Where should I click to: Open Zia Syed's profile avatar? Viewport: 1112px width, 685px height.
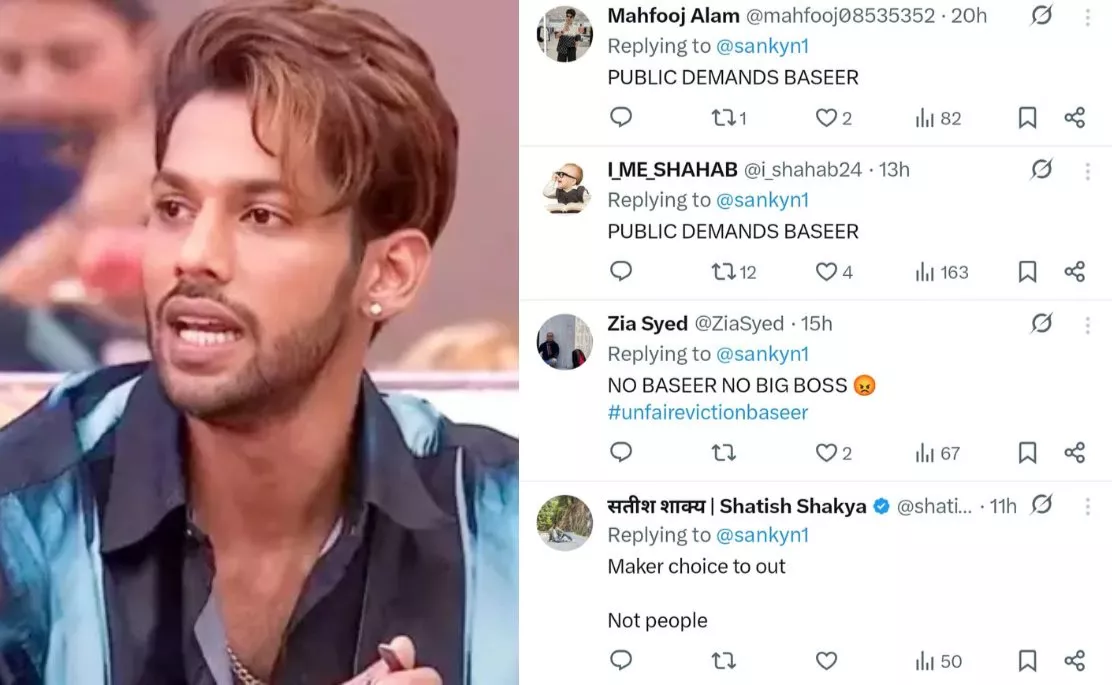tap(565, 342)
